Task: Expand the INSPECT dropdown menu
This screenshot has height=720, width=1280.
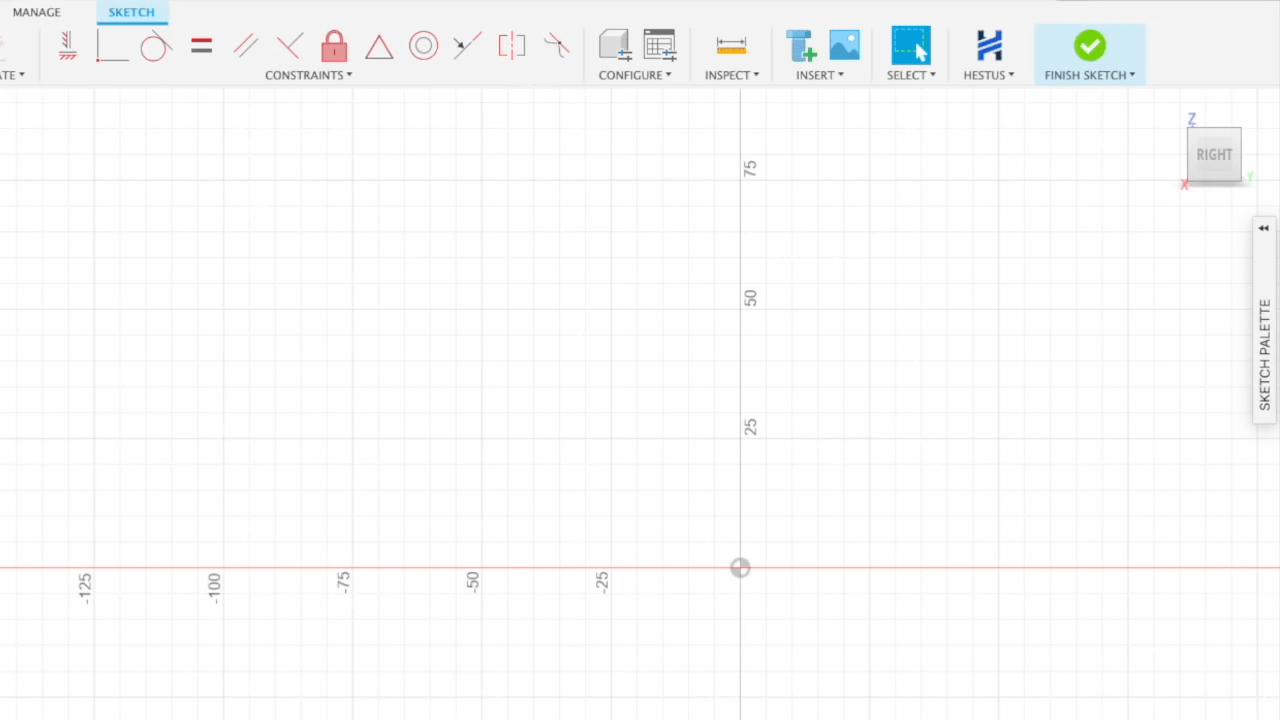Action: click(731, 75)
